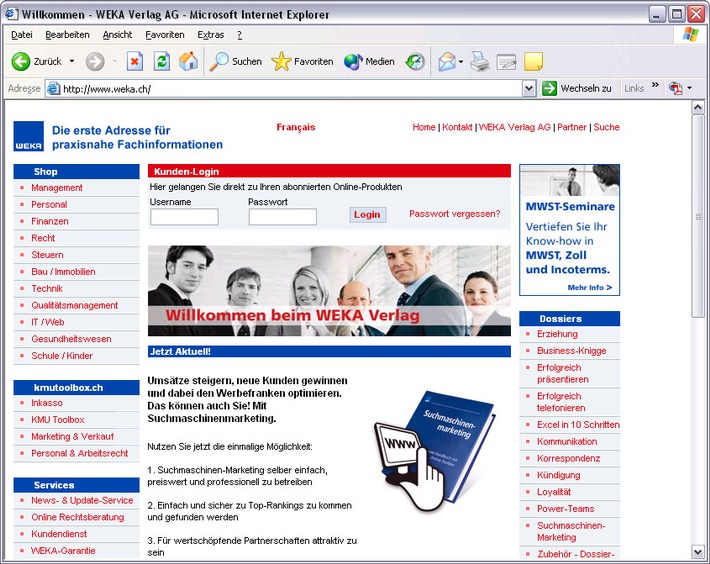Viewport: 710px width, 564px height.
Task: Open the Ansicht menu
Action: pos(117,35)
